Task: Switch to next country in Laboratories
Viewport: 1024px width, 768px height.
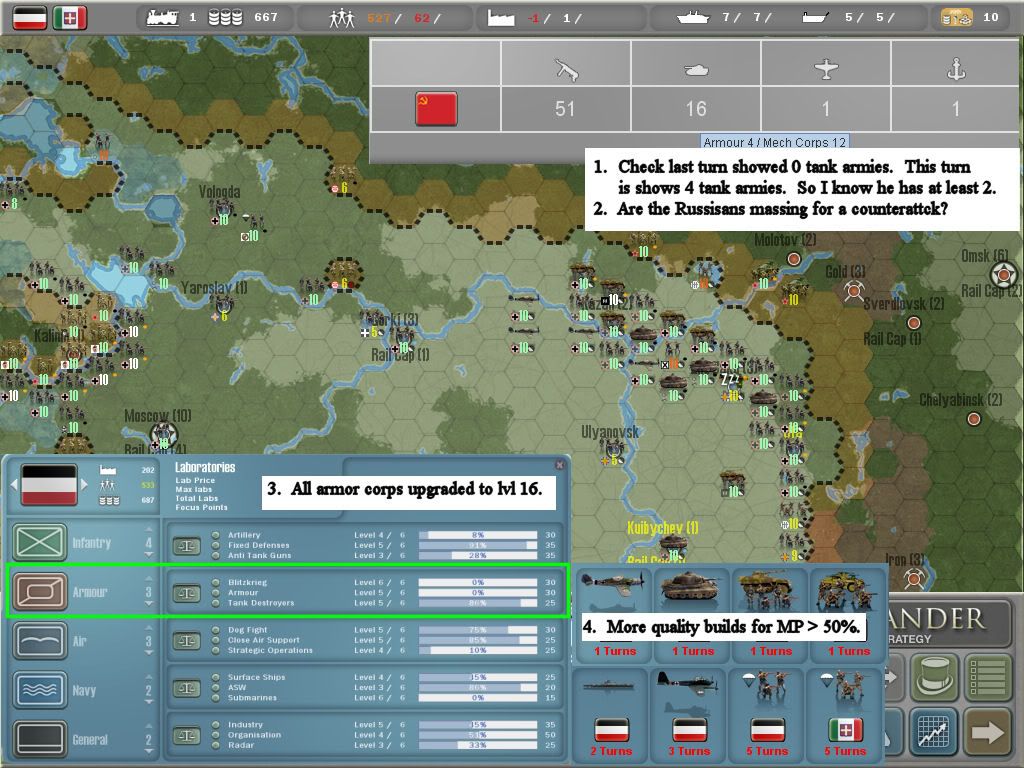Action: (84, 485)
